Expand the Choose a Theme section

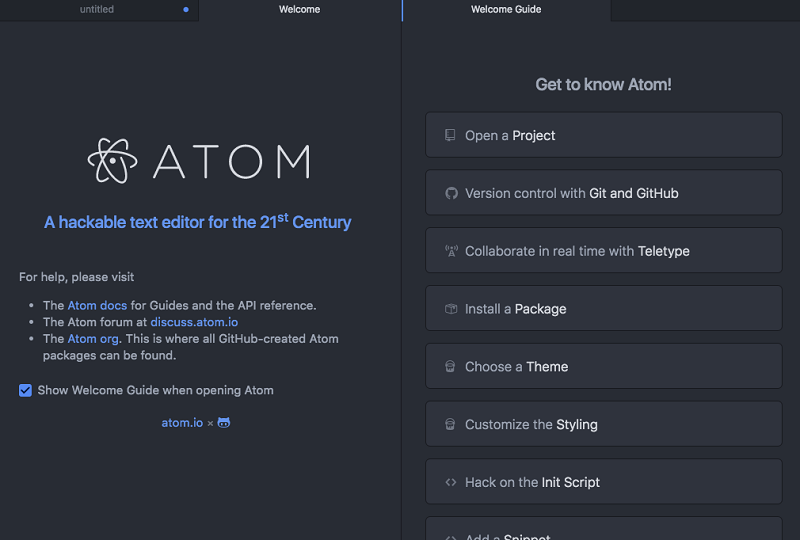tap(604, 366)
